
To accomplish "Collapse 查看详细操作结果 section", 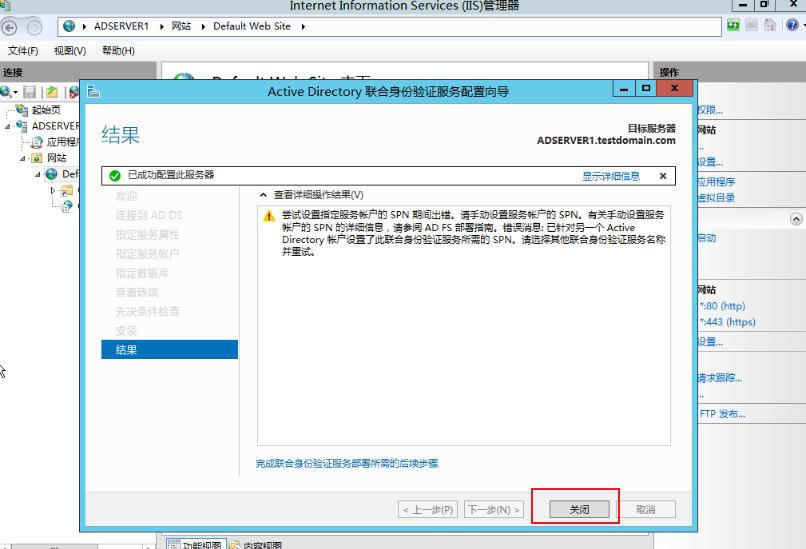I will (263, 195).
